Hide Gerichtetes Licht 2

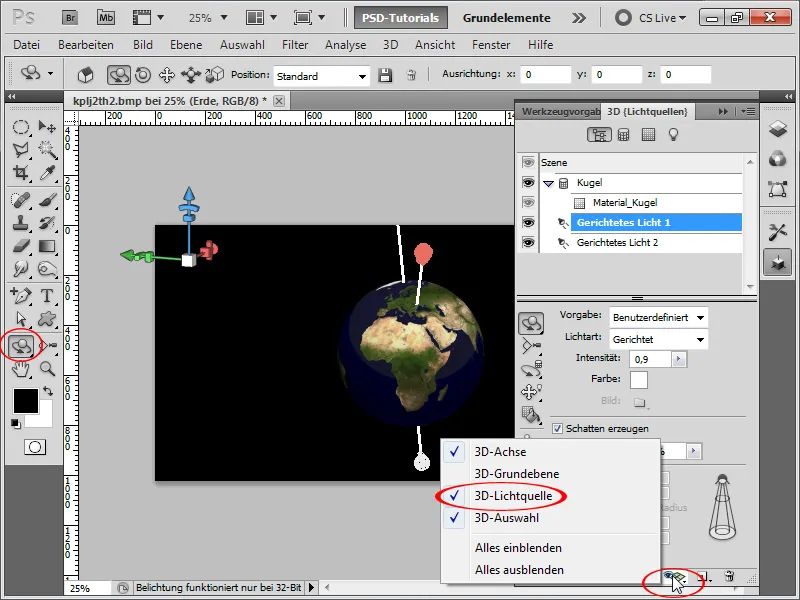[x=528, y=242]
